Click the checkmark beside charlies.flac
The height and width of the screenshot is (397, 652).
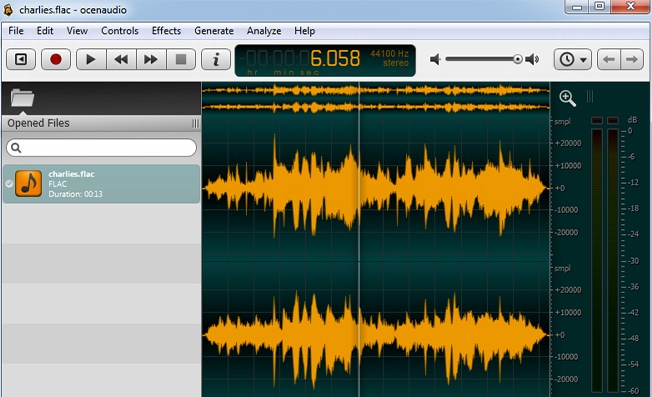9,184
